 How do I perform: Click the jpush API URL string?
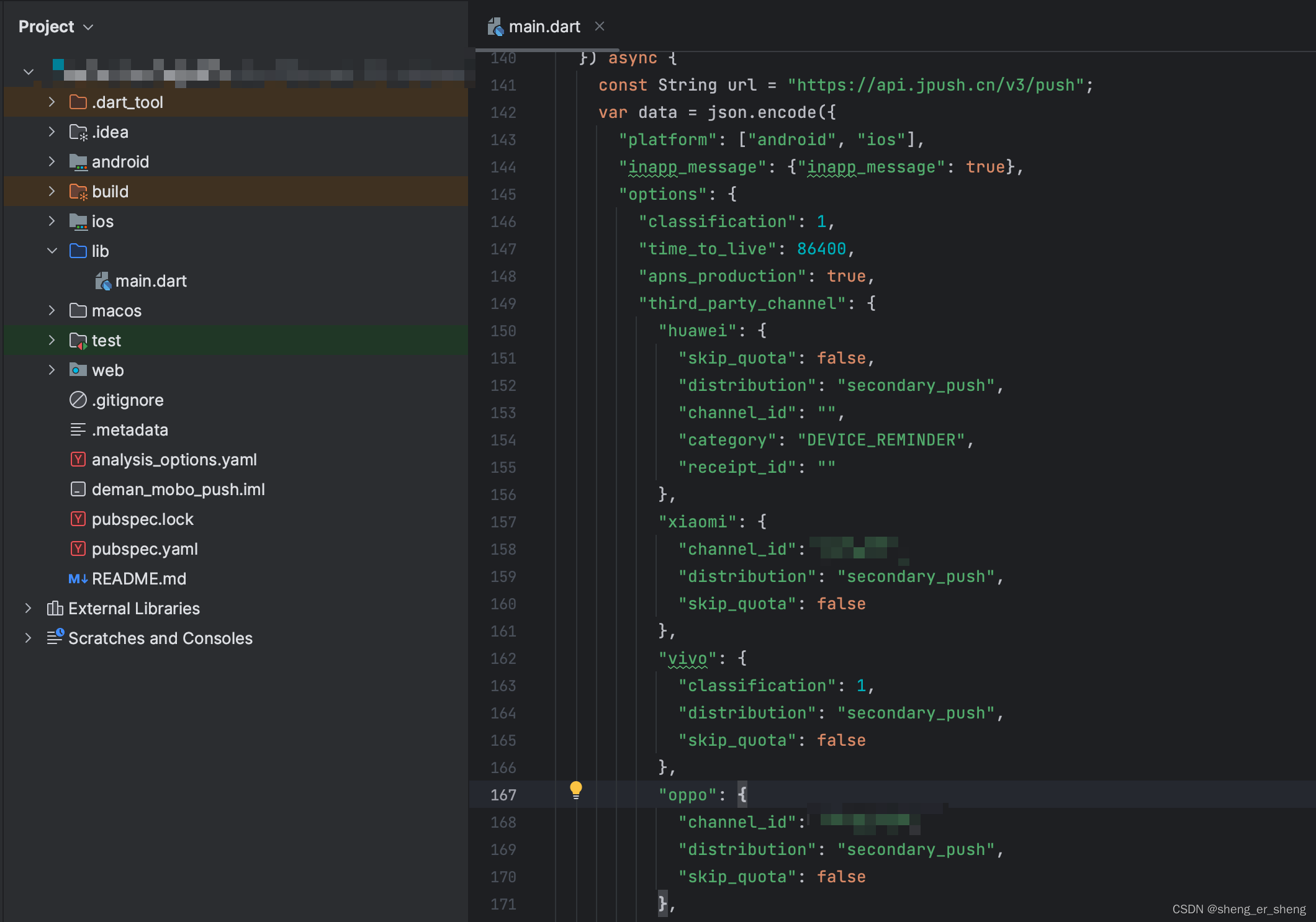[x=936, y=85]
